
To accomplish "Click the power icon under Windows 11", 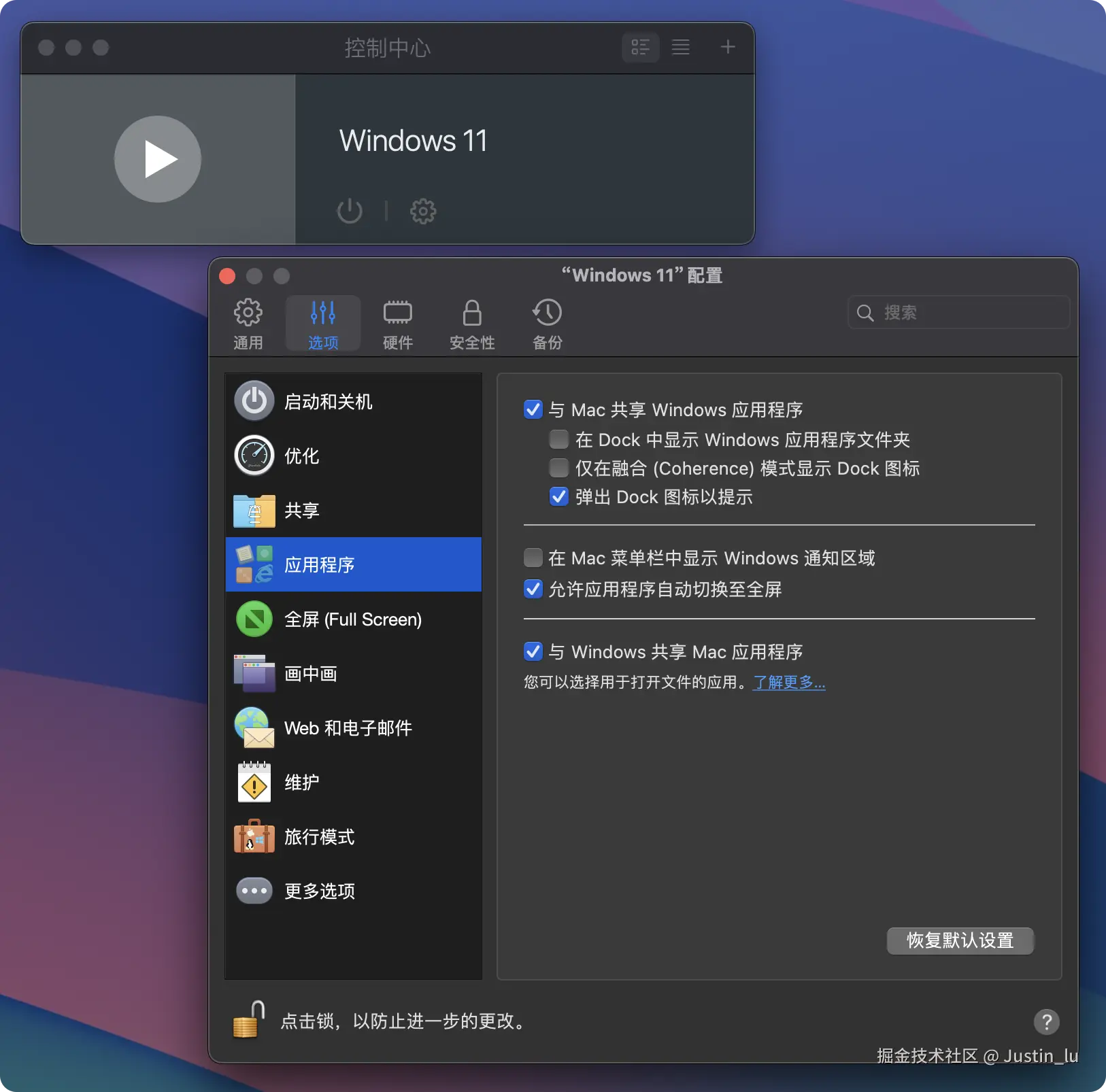I will coord(350,211).
